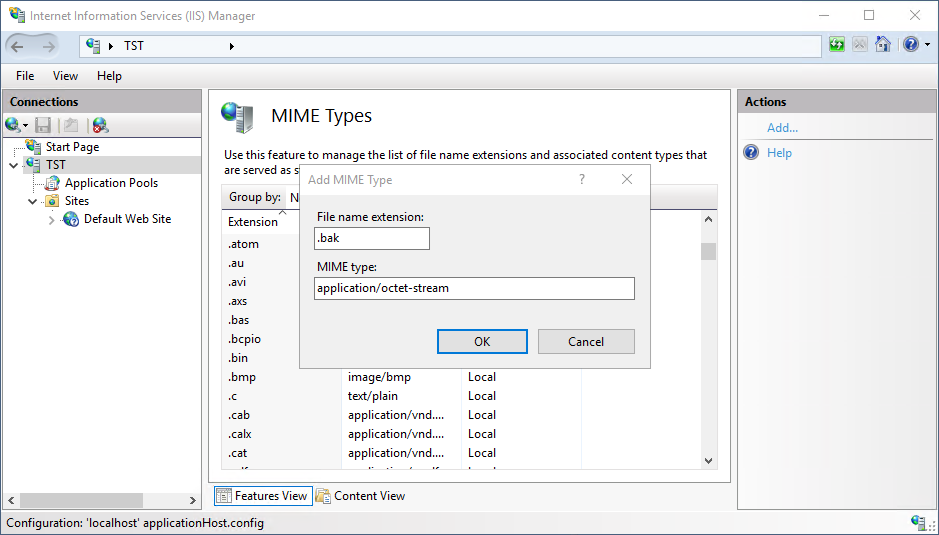Select the .axs extension row
This screenshot has width=939, height=535.
238,301
